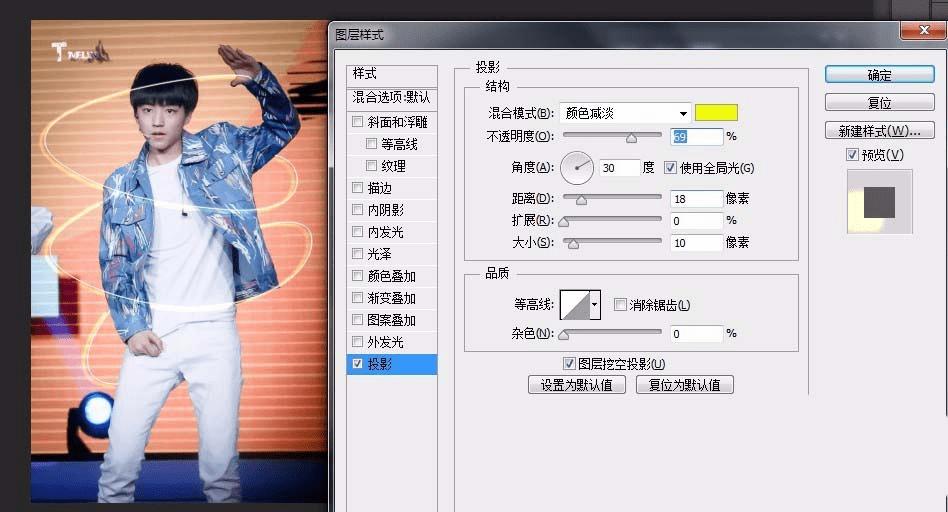Click 复位为默认值 button
Screen dimensions: 948x512
click(x=685, y=385)
